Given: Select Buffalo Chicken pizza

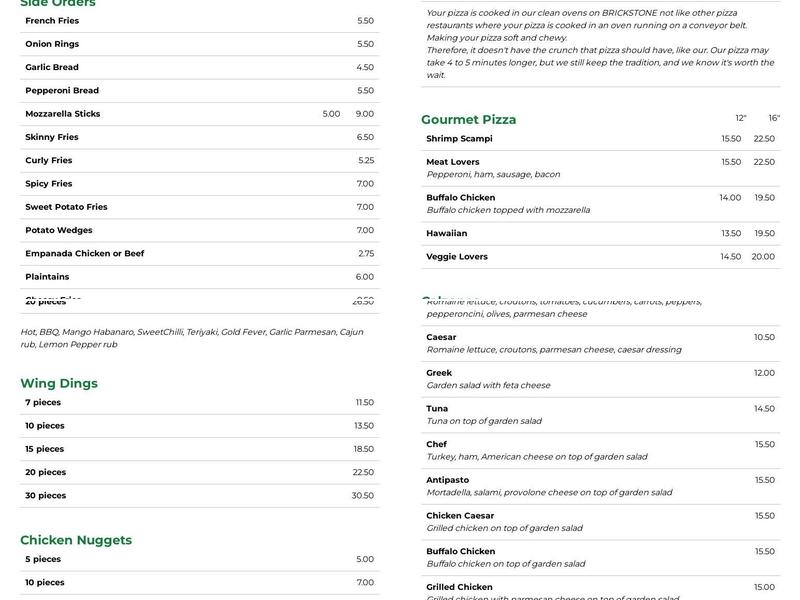Looking at the screenshot, I should coord(461,198).
